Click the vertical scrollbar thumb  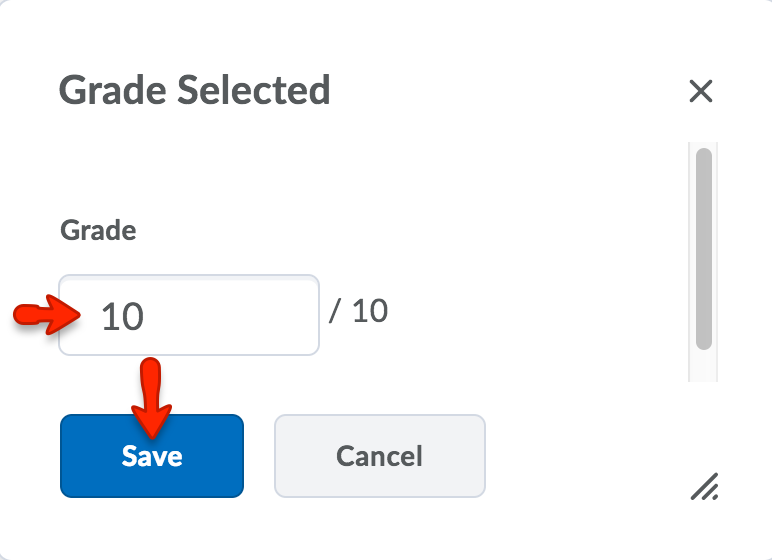pos(703,248)
